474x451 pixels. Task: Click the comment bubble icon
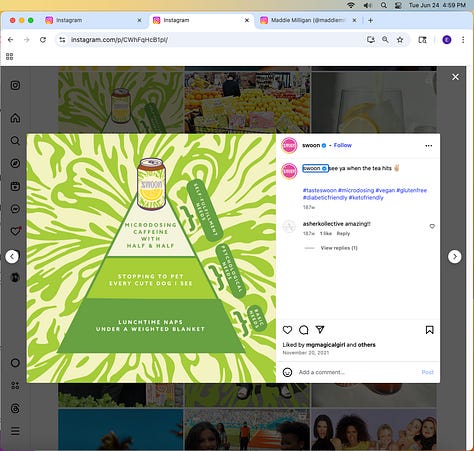pos(304,330)
